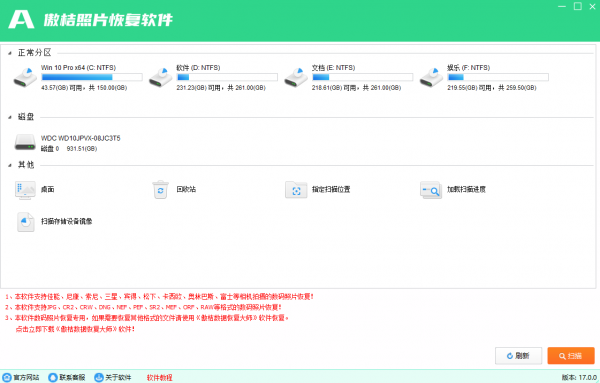Click the 版本: 17.0.0 version text
The height and width of the screenshot is (383, 600).
click(x=579, y=378)
